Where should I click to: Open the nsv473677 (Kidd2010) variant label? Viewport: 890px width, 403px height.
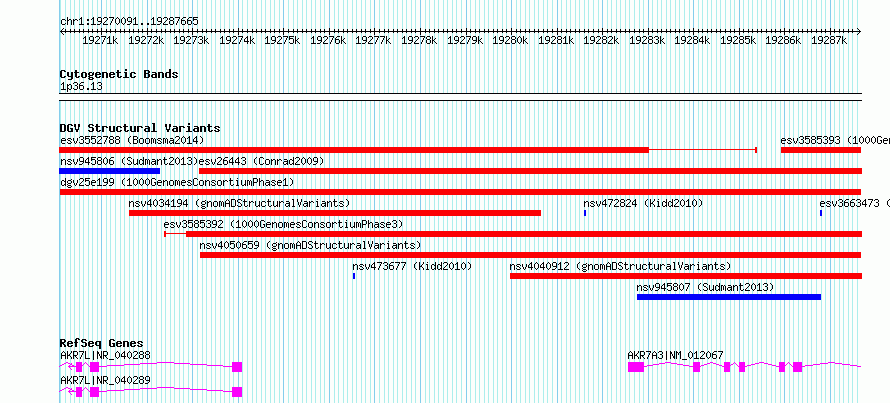(412, 266)
